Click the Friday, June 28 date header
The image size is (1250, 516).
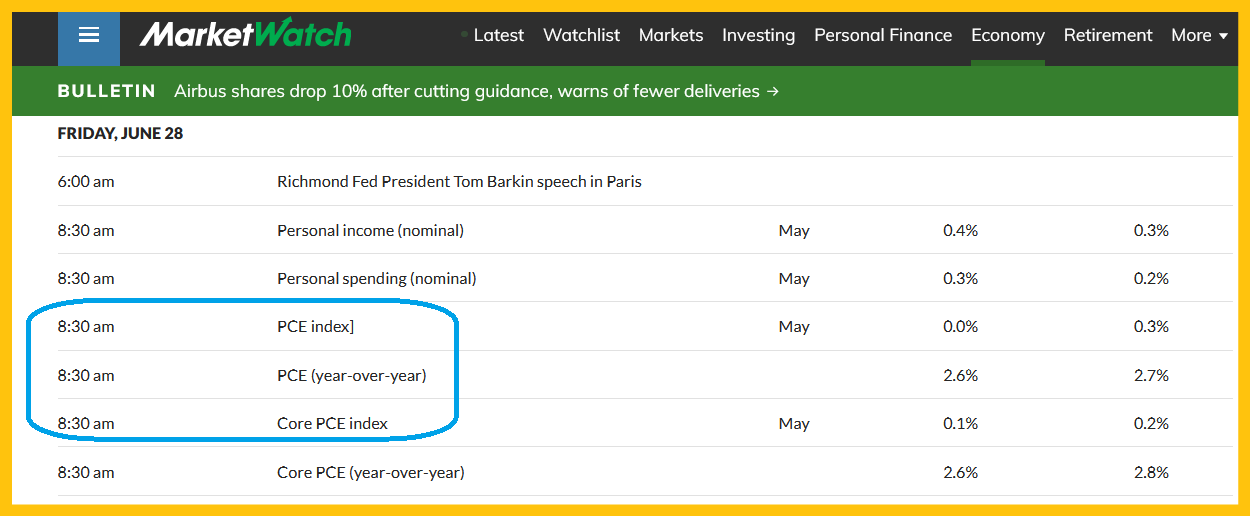click(120, 133)
